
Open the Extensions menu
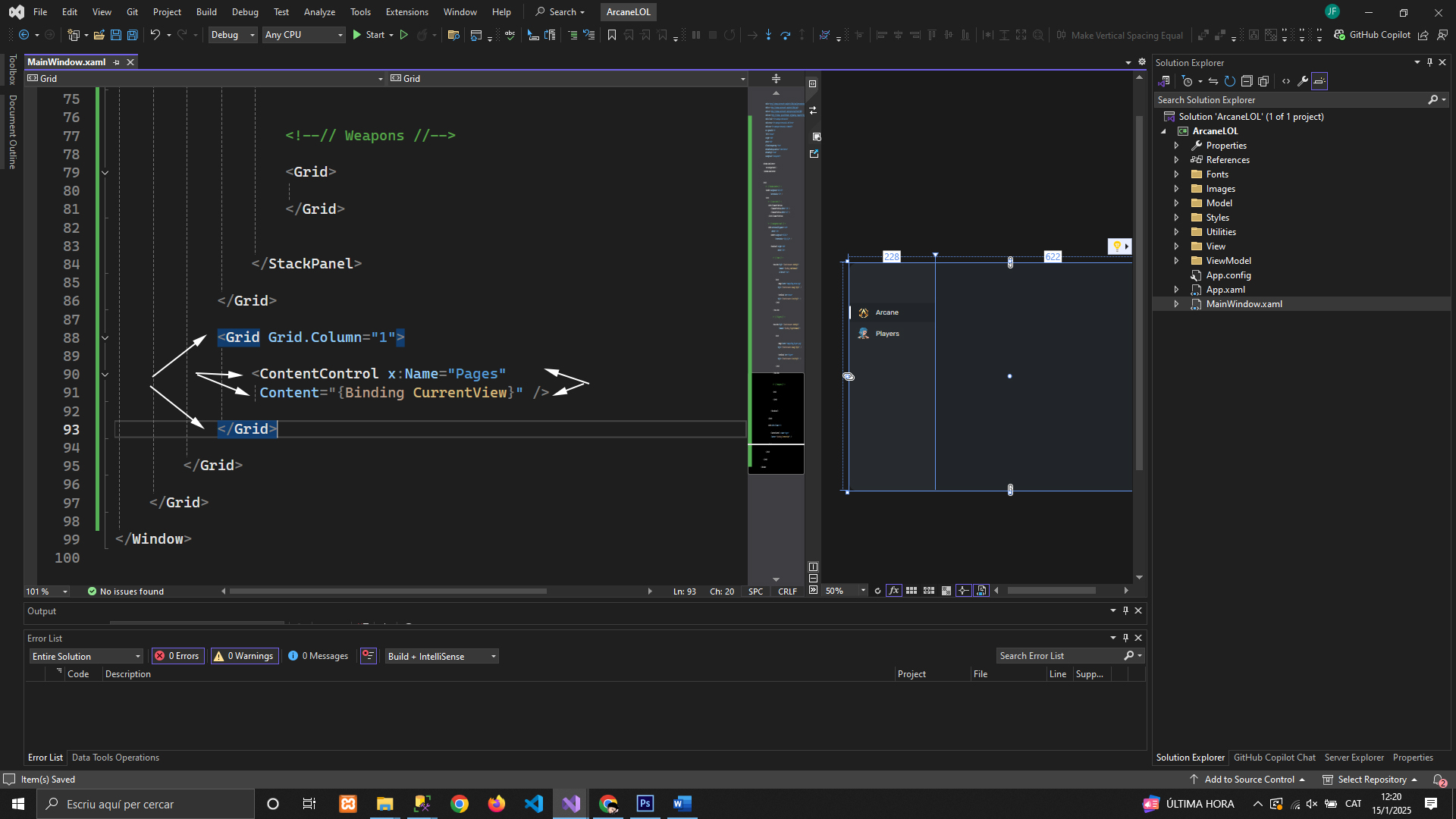point(406,12)
